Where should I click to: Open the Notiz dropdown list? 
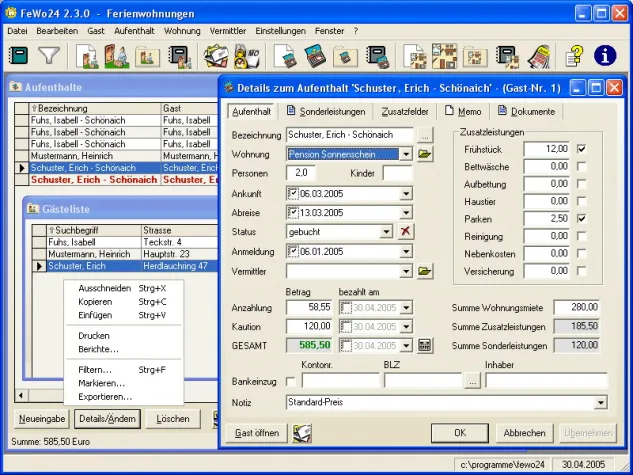point(600,402)
